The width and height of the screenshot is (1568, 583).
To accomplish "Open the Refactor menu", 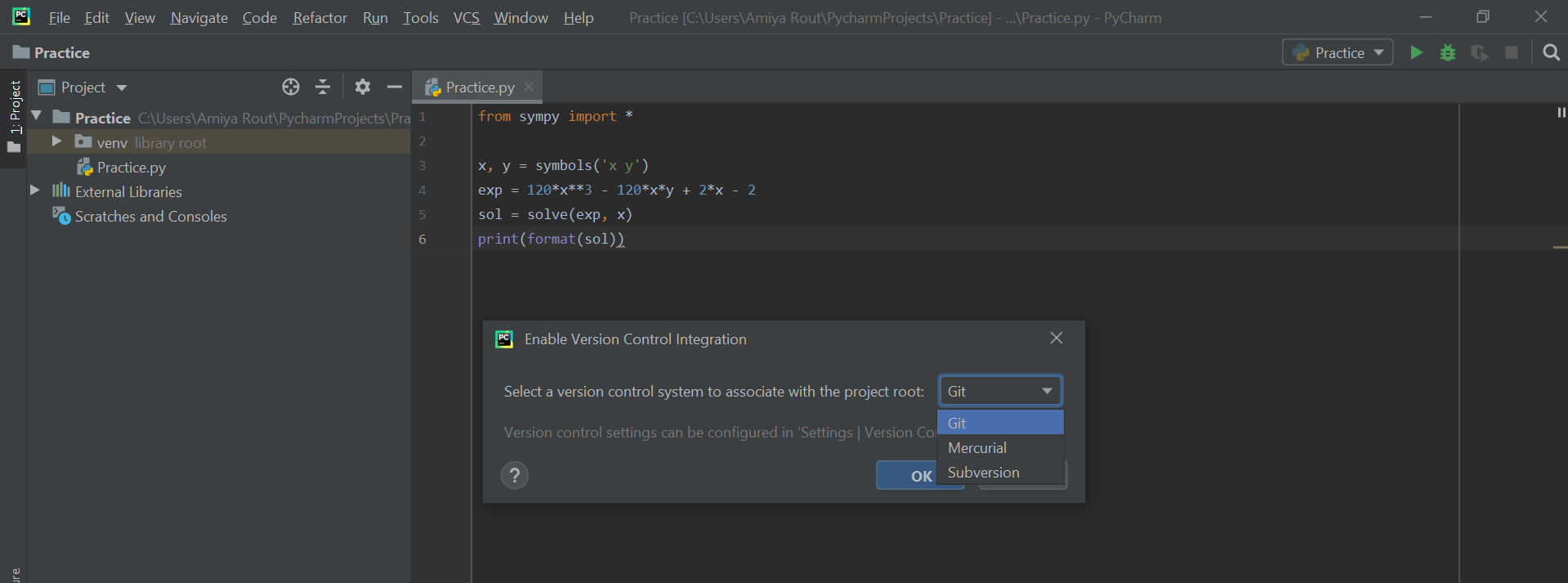I will (x=319, y=17).
